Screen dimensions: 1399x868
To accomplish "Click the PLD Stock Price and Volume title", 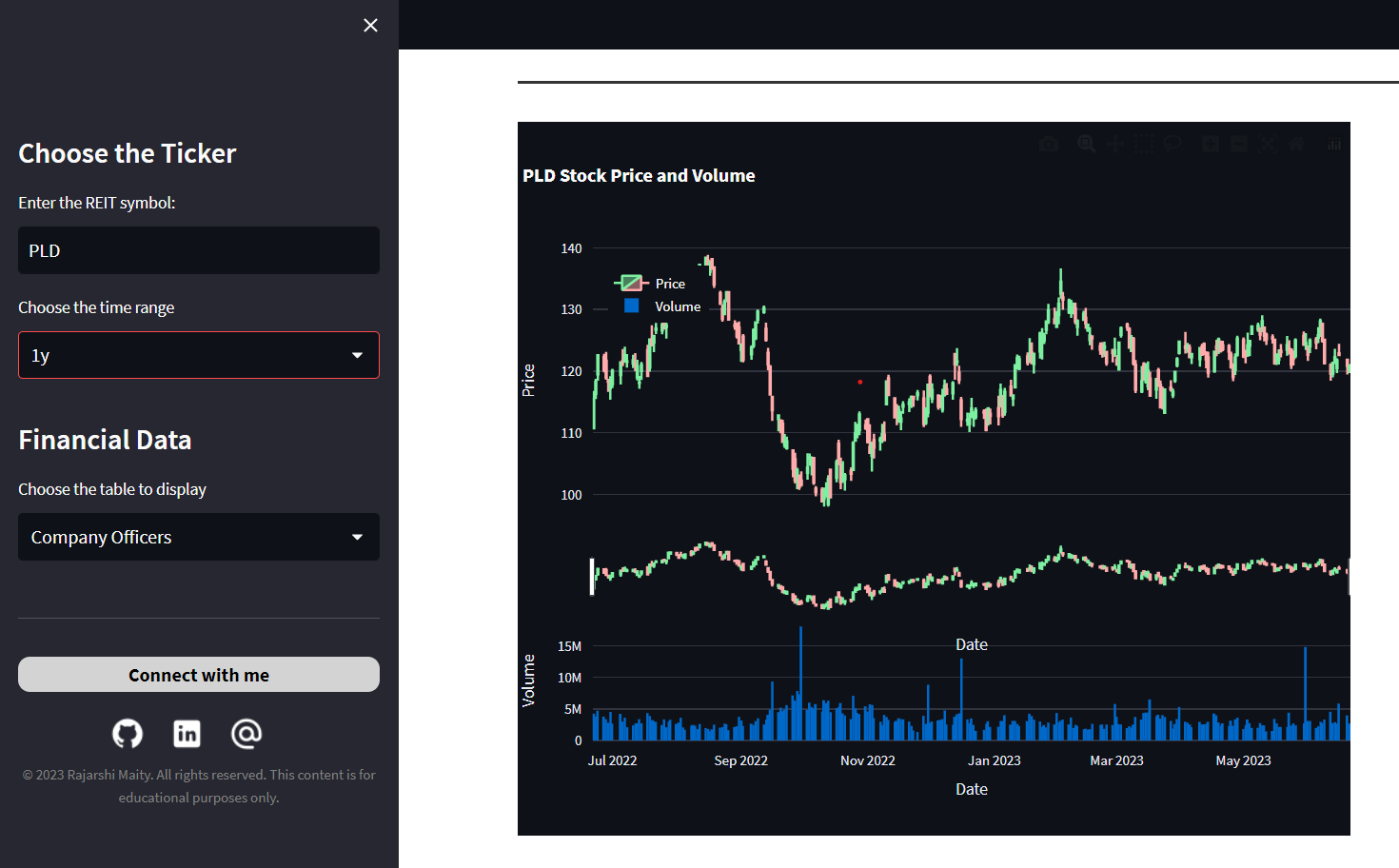I will 639,175.
